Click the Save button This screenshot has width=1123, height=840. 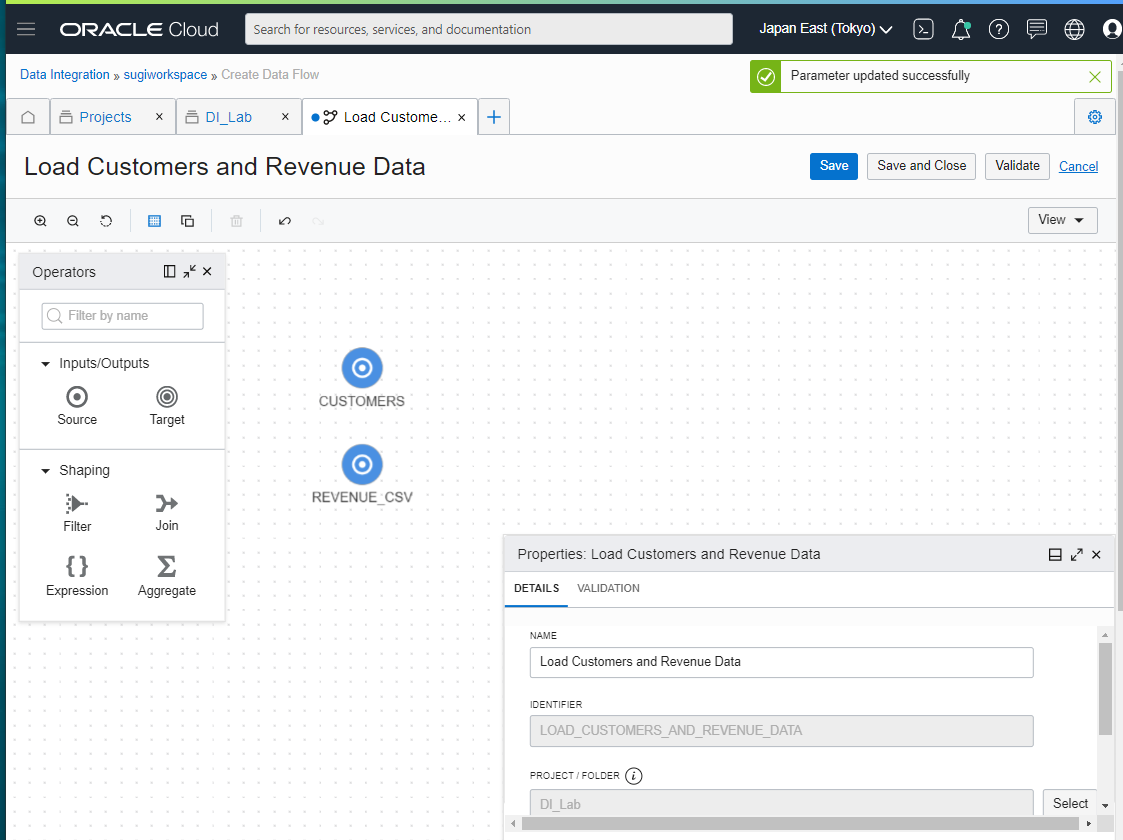834,166
